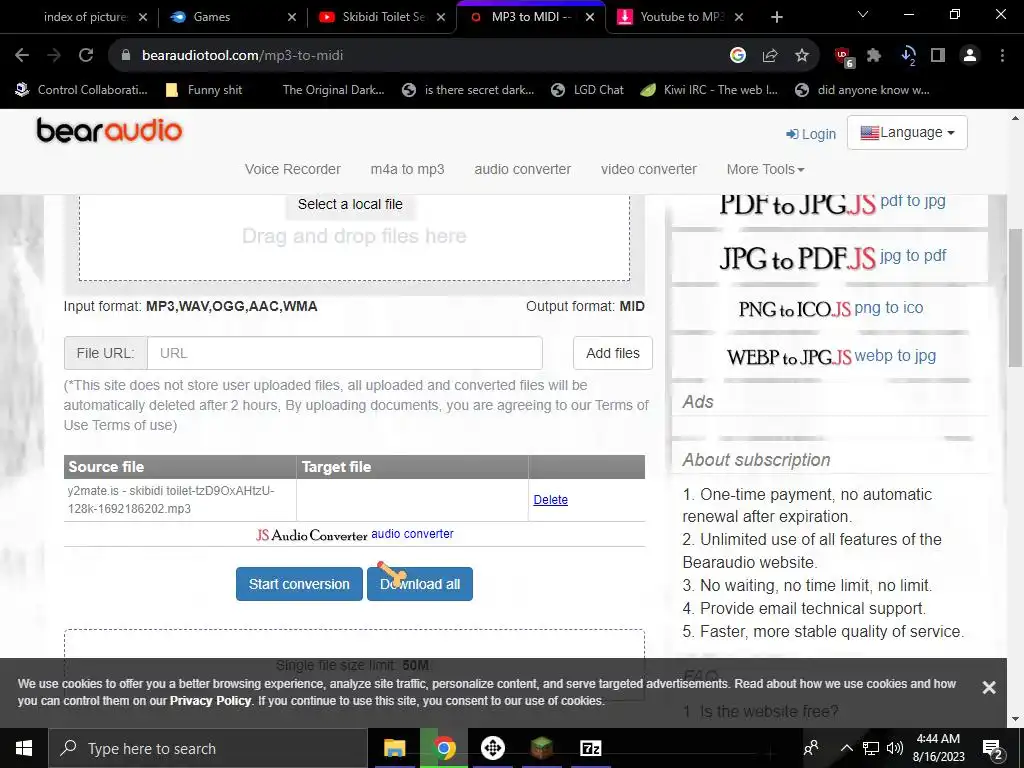Open the Control Collaborati... bookmark

pos(82,90)
